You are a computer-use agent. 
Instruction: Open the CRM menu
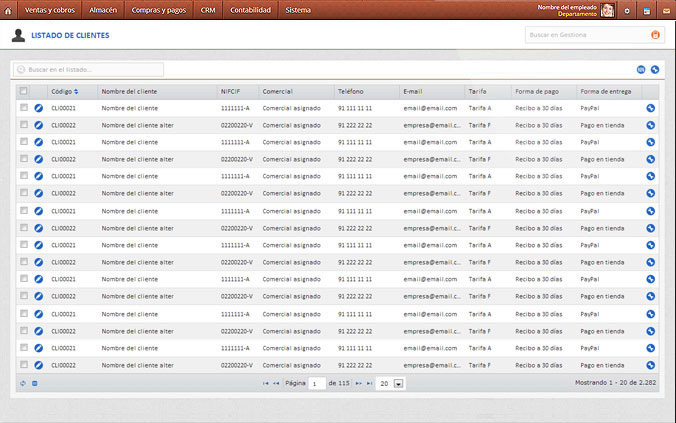click(208, 10)
